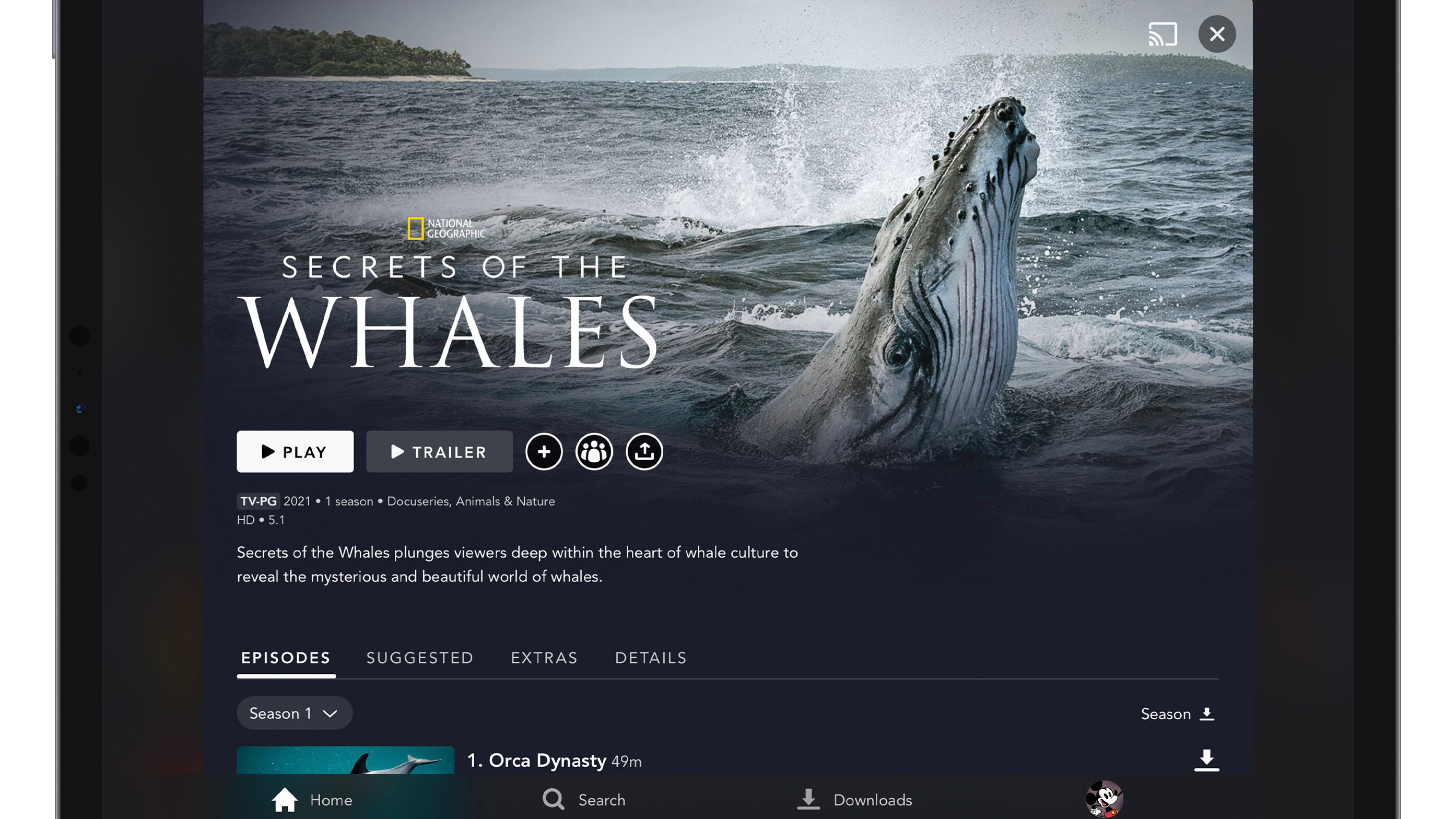Open the Orca Dynasty episode thumbnail
The height and width of the screenshot is (819, 1456).
pyautogui.click(x=345, y=760)
